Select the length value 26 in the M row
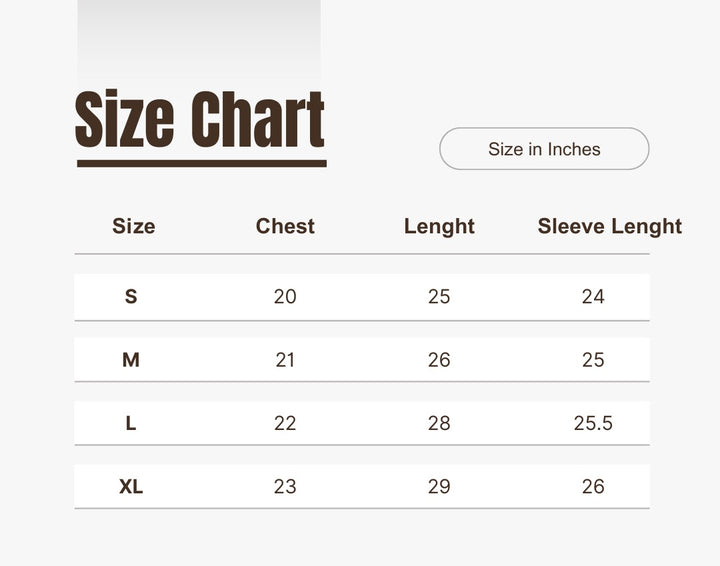The width and height of the screenshot is (720, 566). tap(439, 360)
